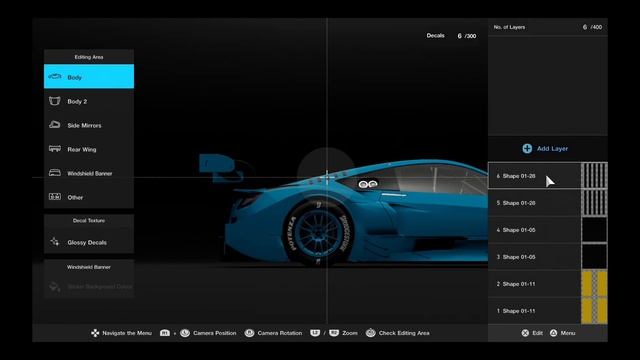The height and width of the screenshot is (360, 640).
Task: Click the Editing Area header
Action: 89,57
